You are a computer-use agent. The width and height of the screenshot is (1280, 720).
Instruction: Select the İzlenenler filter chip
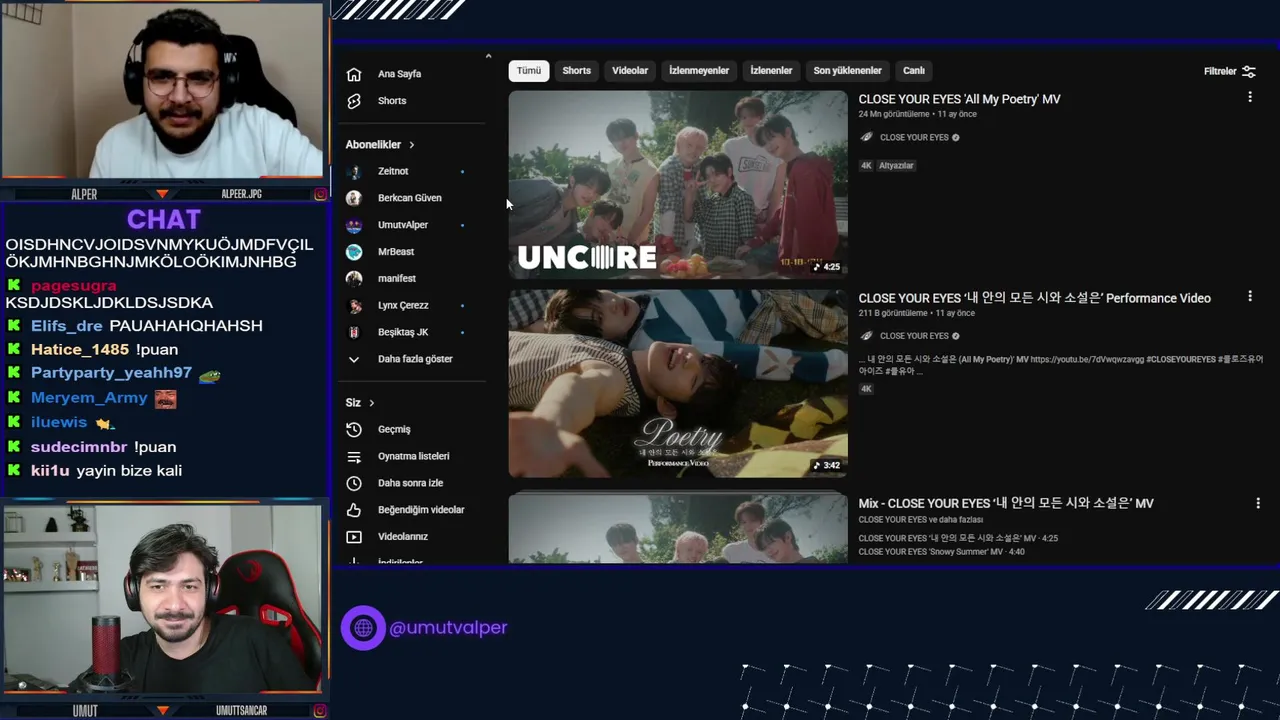[771, 71]
